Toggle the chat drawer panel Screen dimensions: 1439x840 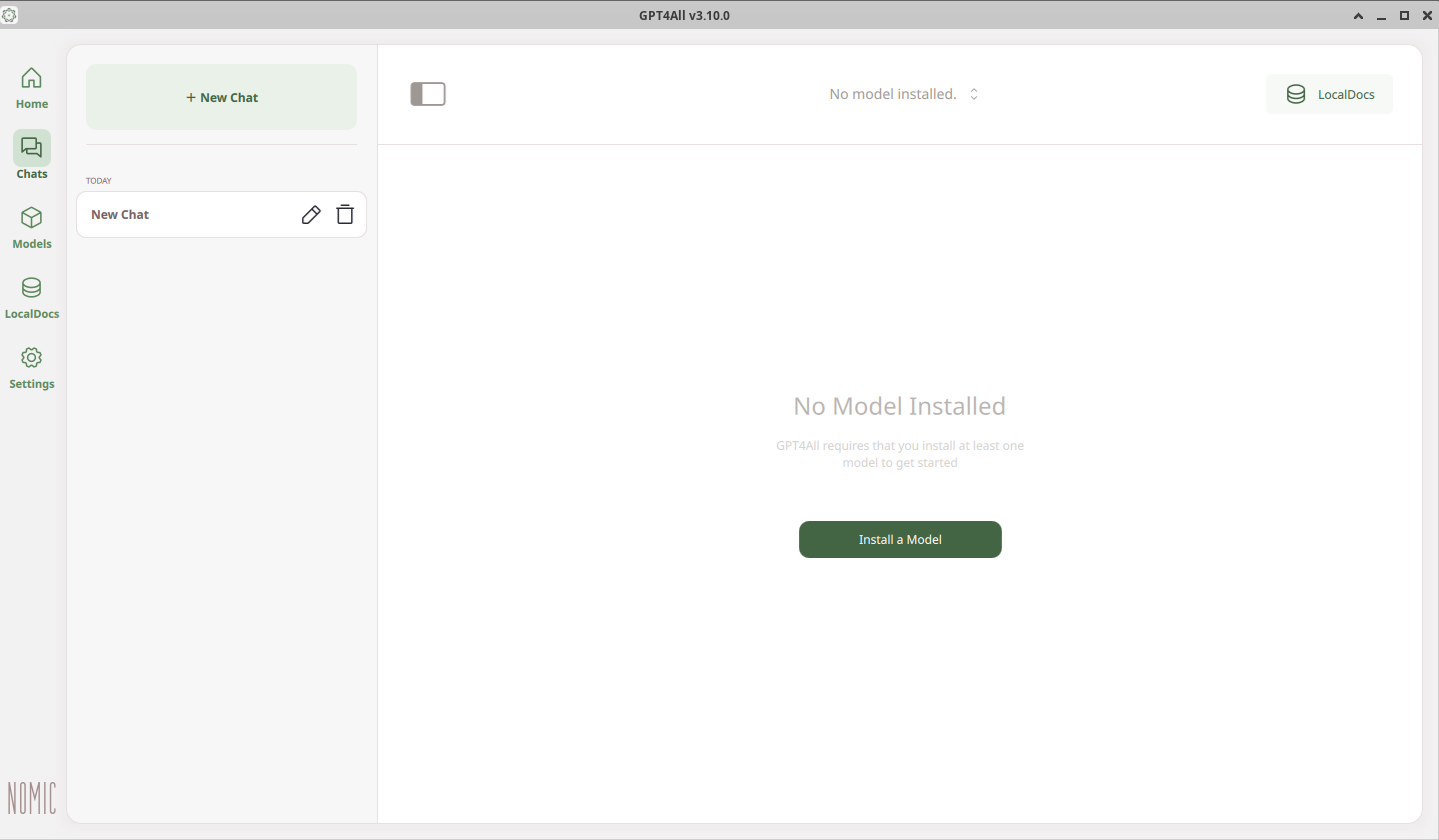[428, 94]
